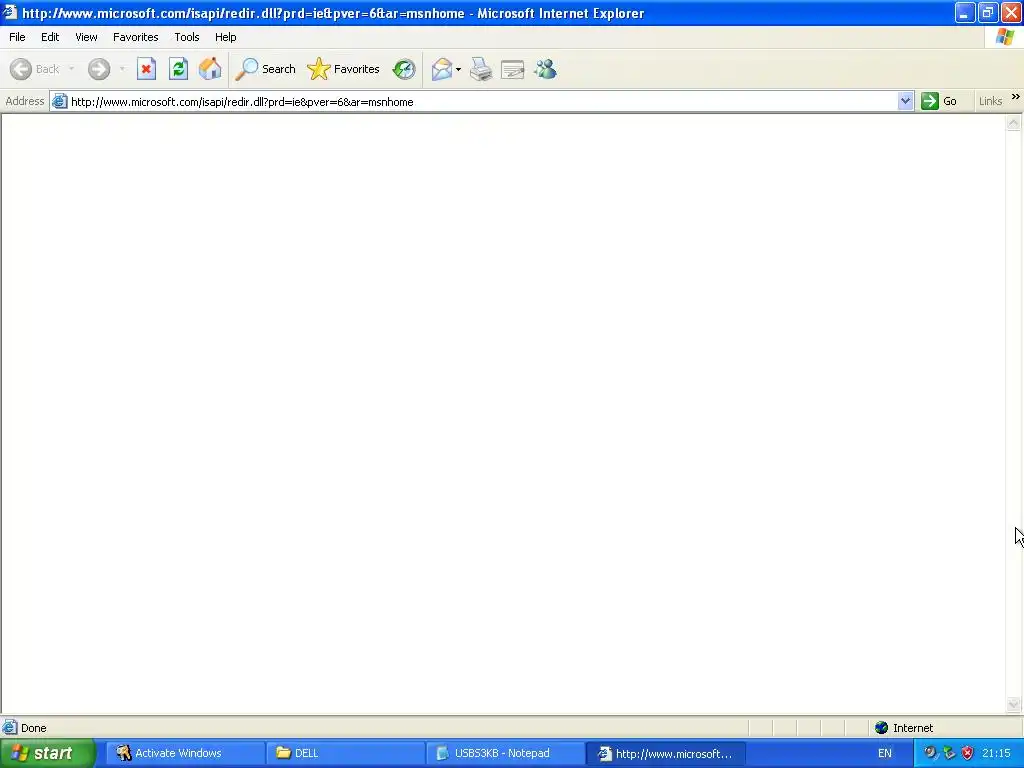
Task: Stop page loading with the red X
Action: (x=146, y=69)
